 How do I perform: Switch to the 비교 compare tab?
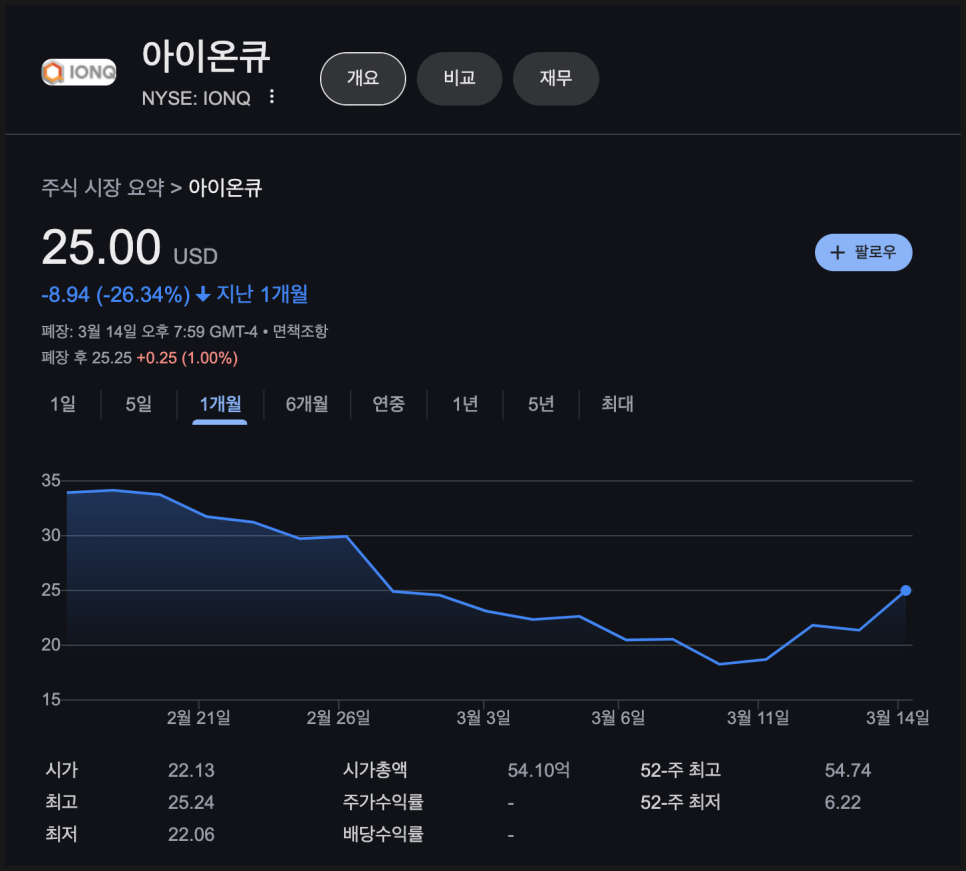coord(460,78)
